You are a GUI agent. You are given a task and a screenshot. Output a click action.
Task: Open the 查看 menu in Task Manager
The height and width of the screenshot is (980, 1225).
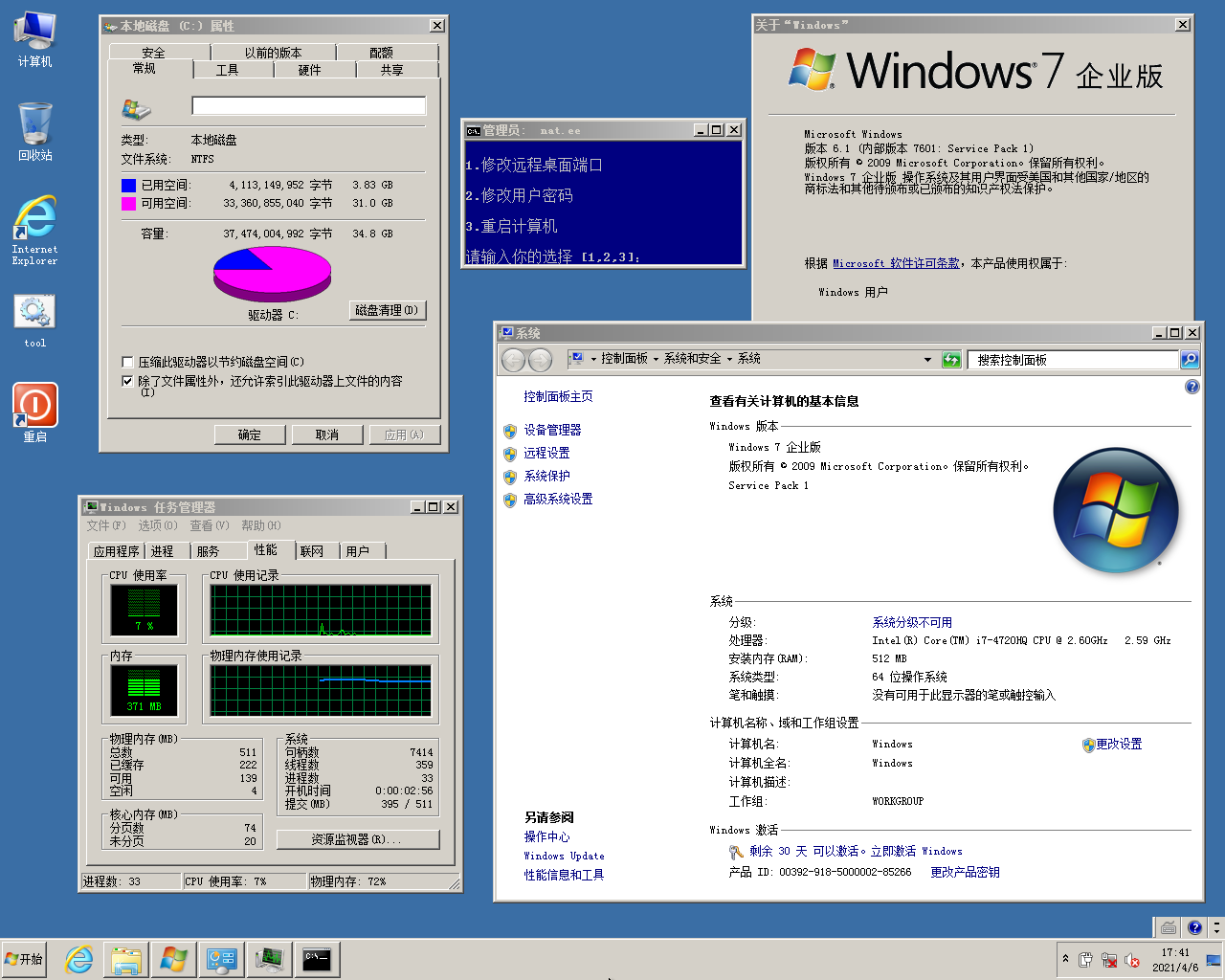209,525
